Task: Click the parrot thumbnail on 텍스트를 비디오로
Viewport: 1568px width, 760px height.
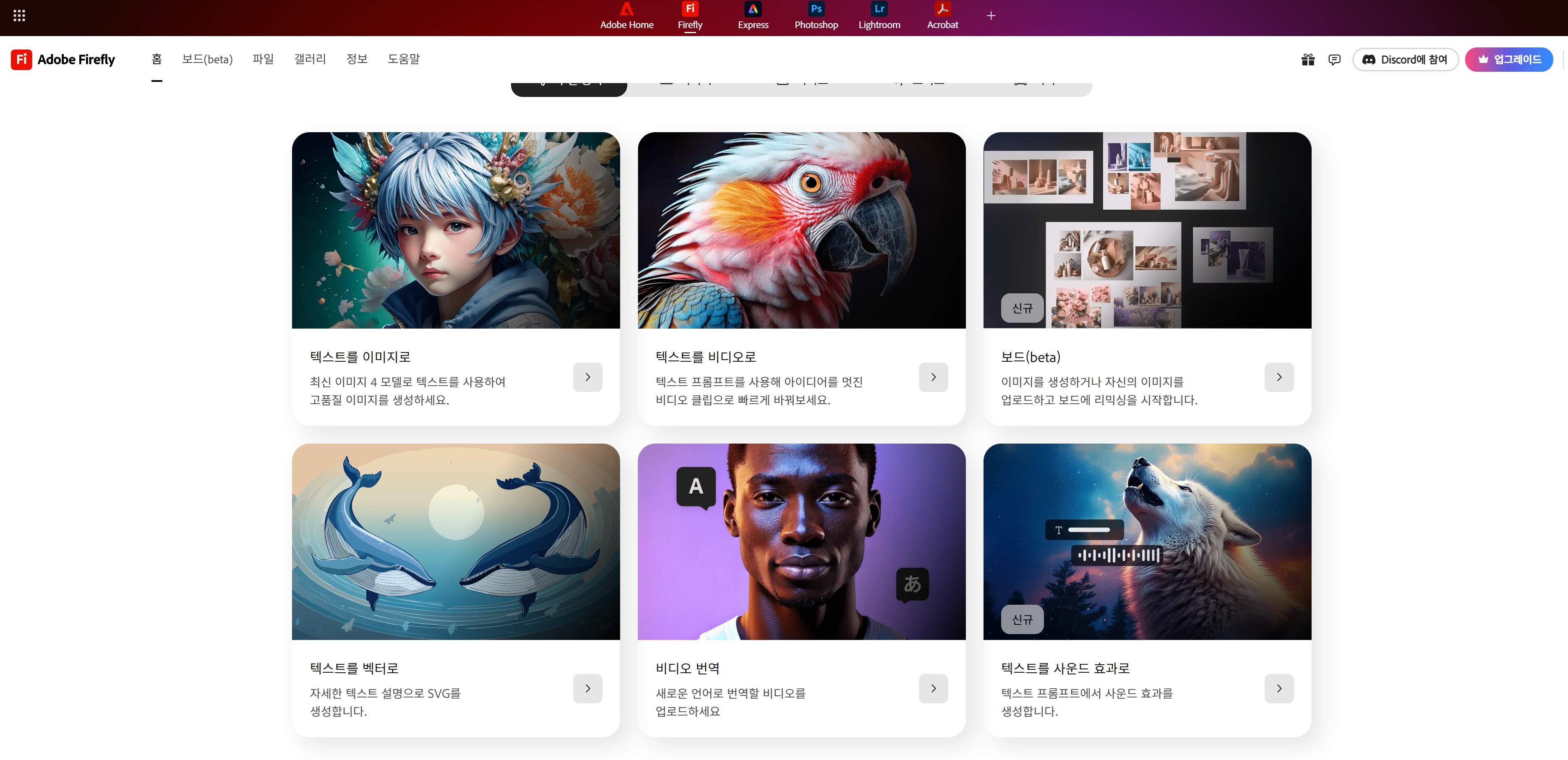Action: (x=801, y=230)
